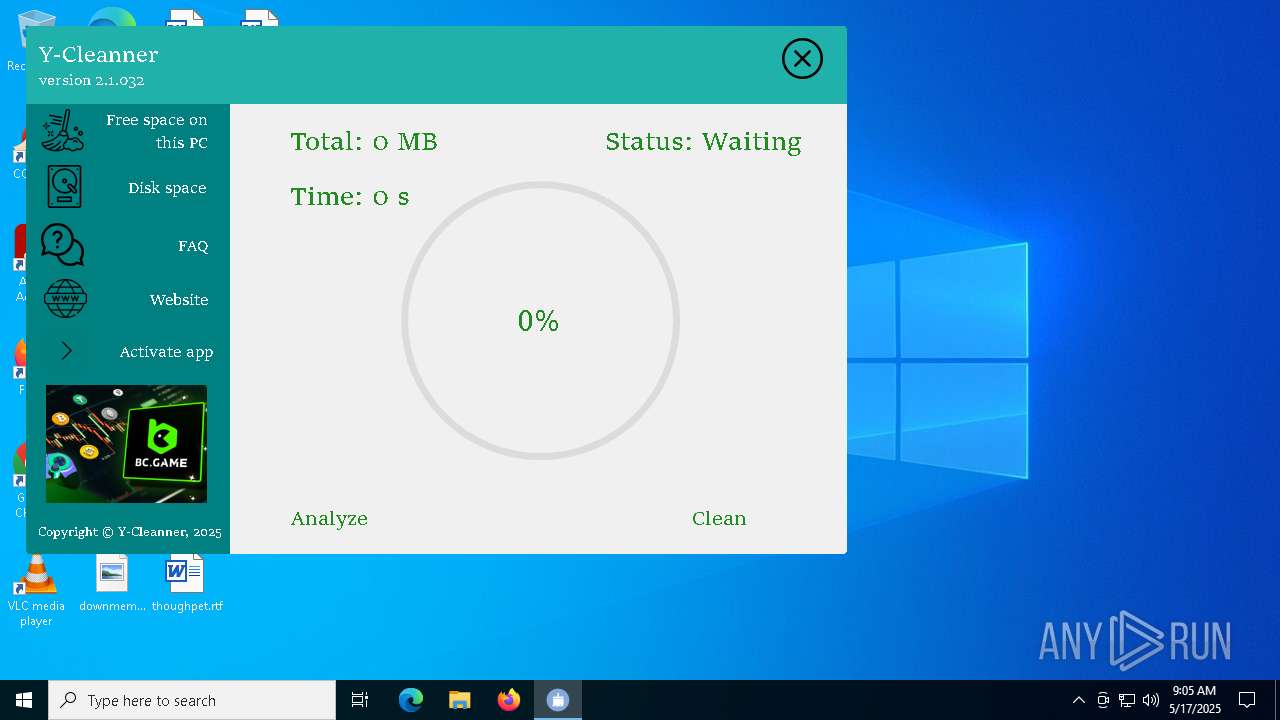1280x720 pixels.
Task: Launch Firefox from taskbar
Action: click(x=509, y=700)
